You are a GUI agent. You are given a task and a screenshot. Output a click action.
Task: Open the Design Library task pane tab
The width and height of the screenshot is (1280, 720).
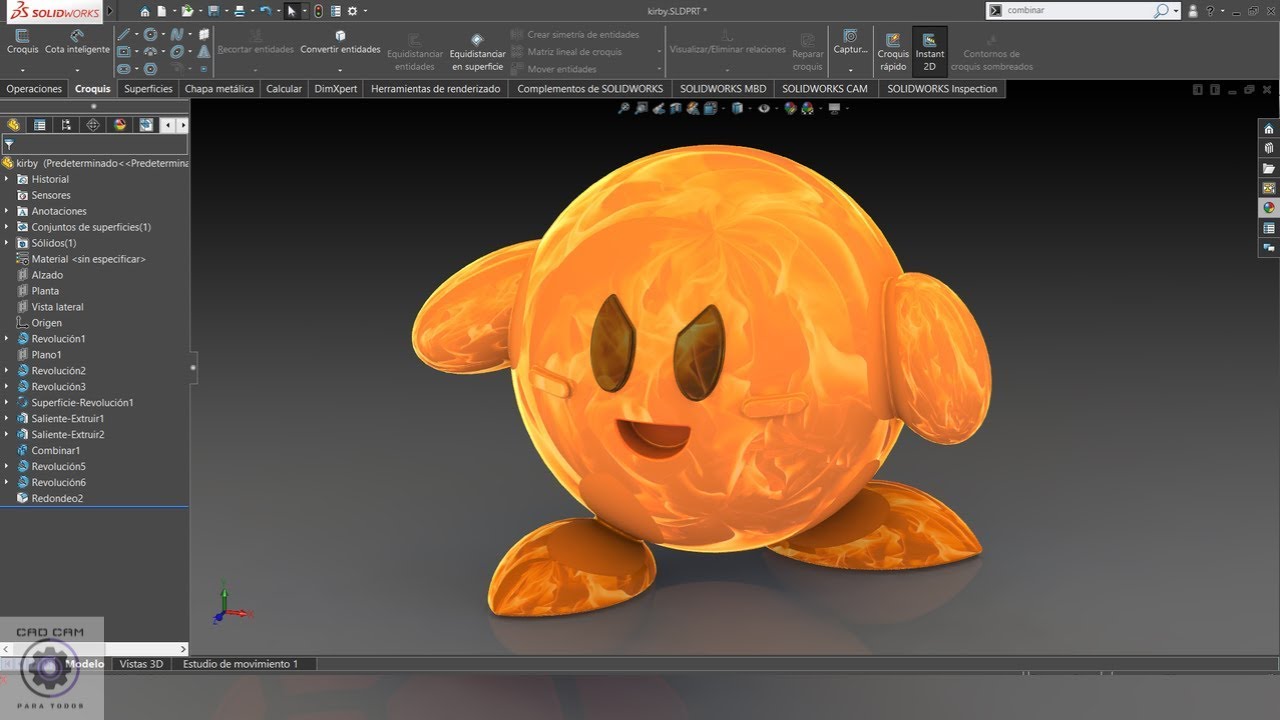pos(1269,148)
